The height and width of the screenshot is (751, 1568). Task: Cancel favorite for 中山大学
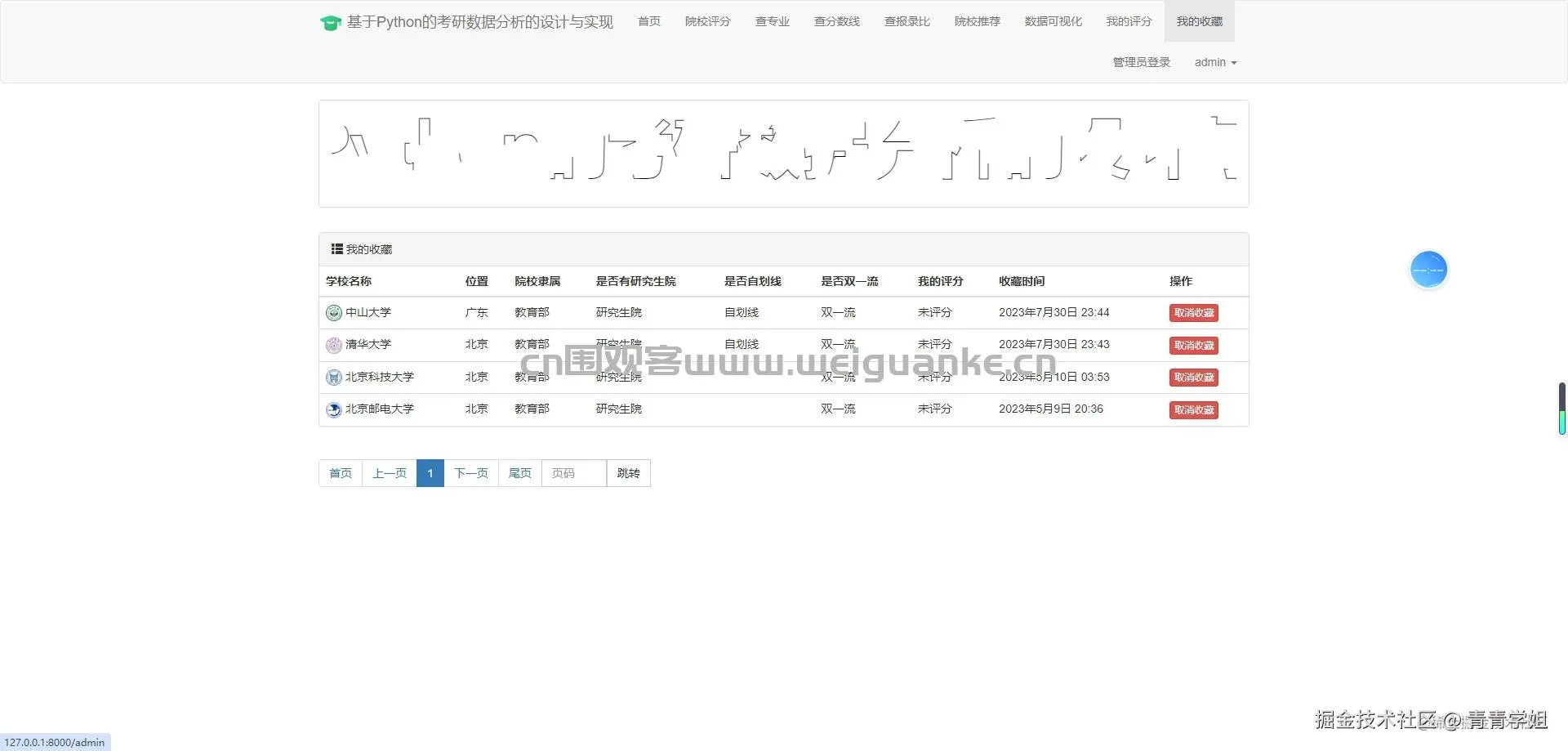coord(1194,313)
